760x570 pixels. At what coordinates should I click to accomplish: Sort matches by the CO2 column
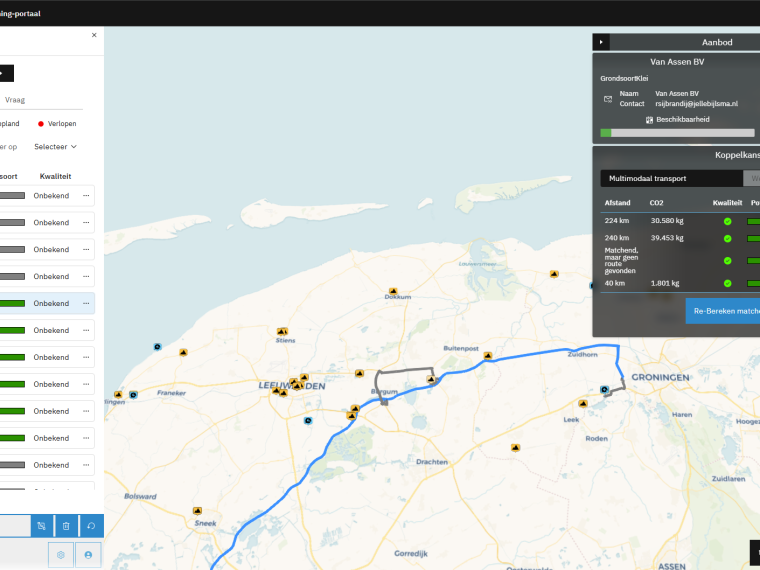(656, 203)
